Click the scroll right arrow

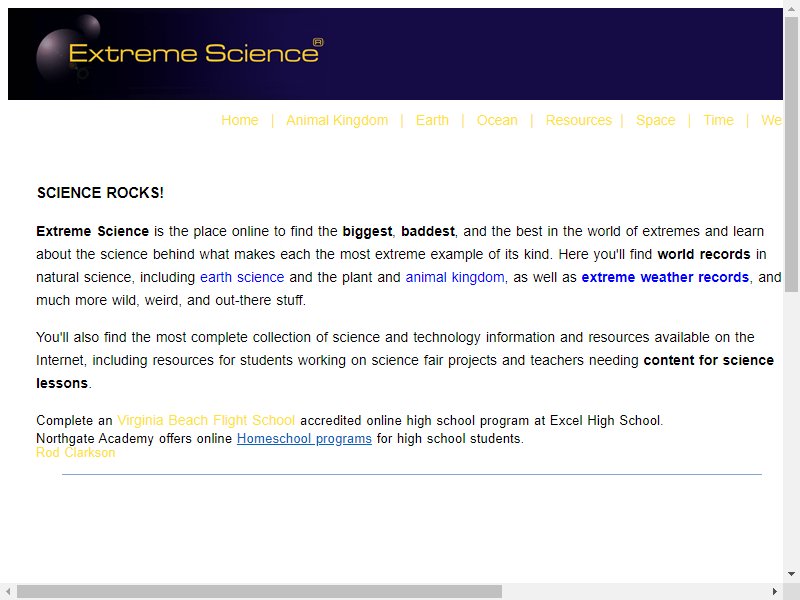tap(775, 592)
